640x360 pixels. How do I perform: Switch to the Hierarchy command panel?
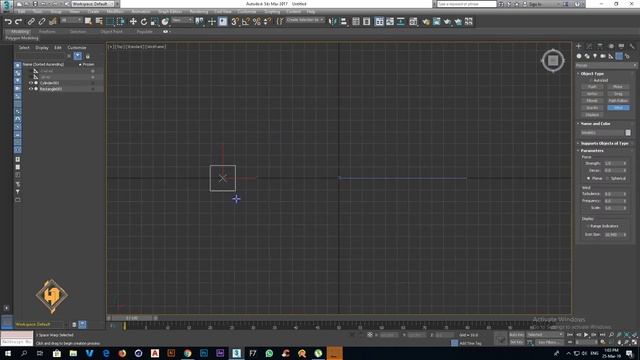click(600, 46)
